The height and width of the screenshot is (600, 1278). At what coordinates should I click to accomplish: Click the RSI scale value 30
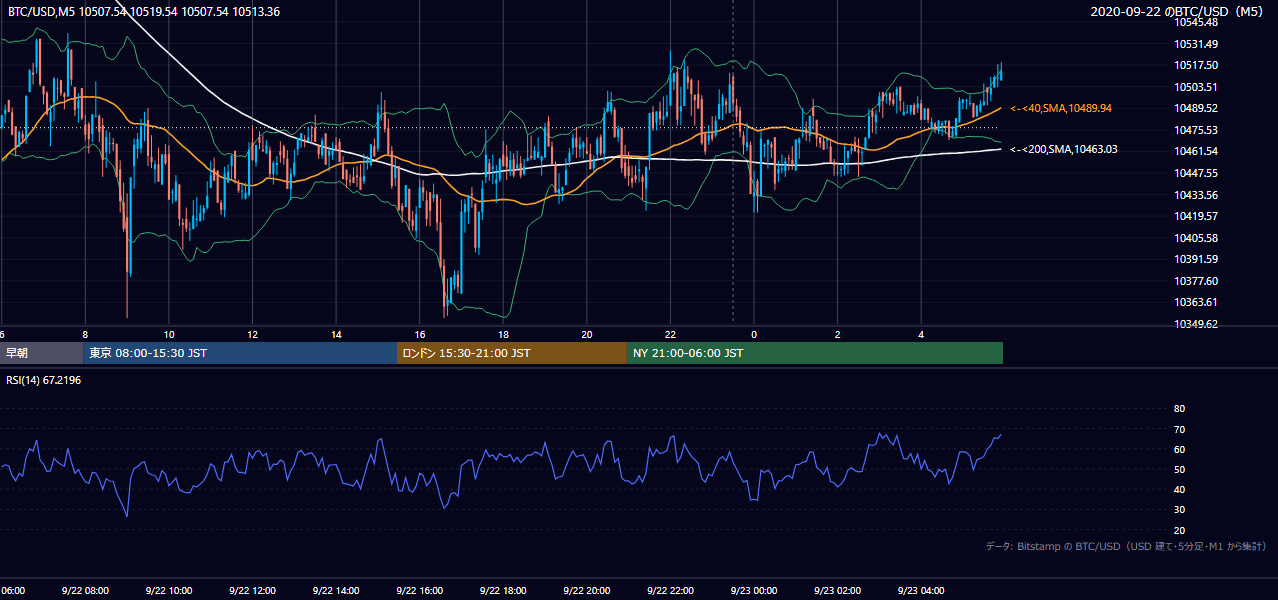pyautogui.click(x=1179, y=510)
